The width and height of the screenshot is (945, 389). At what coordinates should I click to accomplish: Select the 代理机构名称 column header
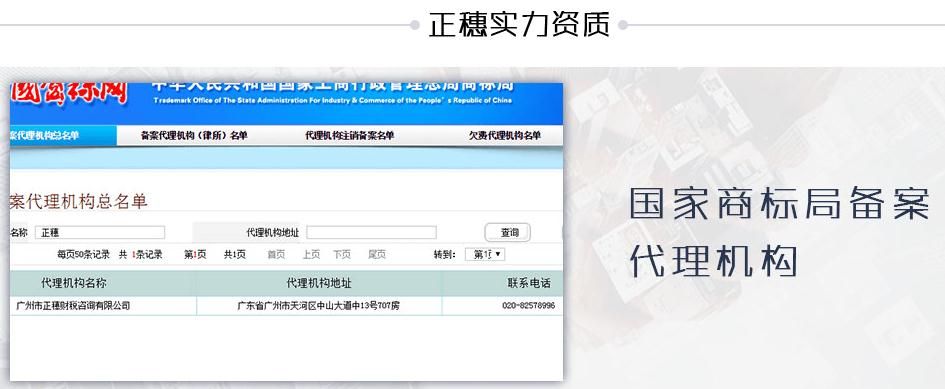coord(74,283)
